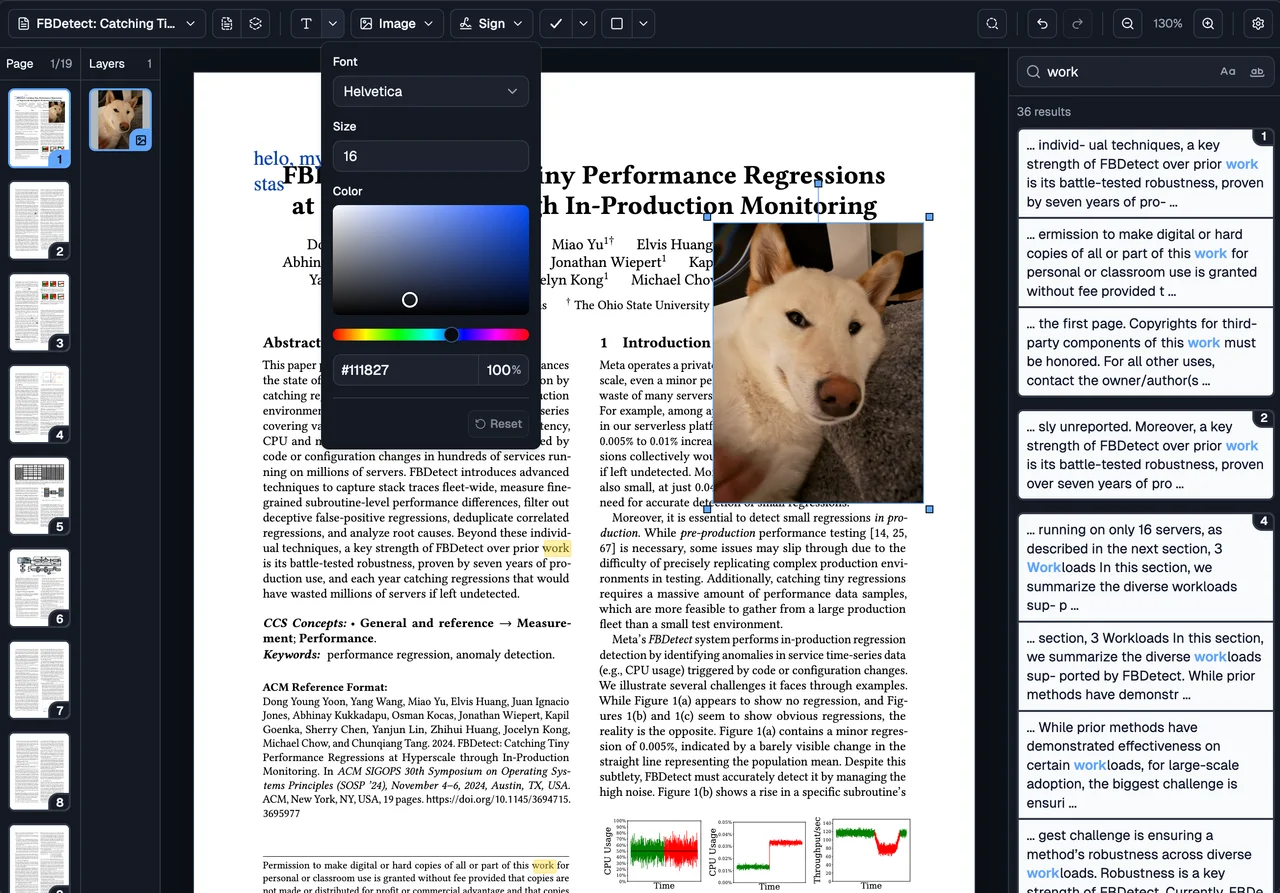Collapse the text options dropdown arrow
Image resolution: width=1280 pixels, height=893 pixels.
point(333,23)
